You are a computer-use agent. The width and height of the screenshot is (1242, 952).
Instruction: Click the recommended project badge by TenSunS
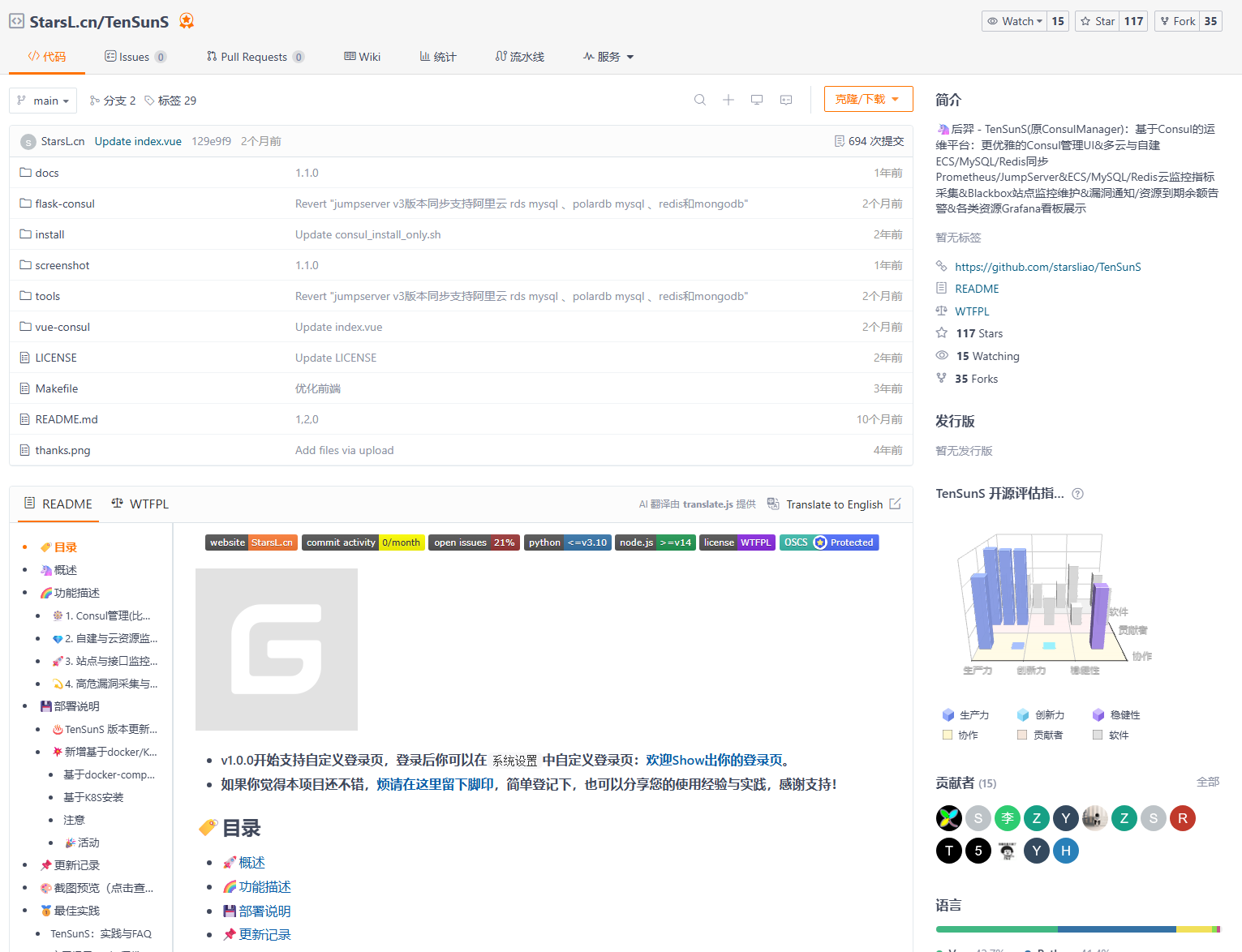click(187, 21)
